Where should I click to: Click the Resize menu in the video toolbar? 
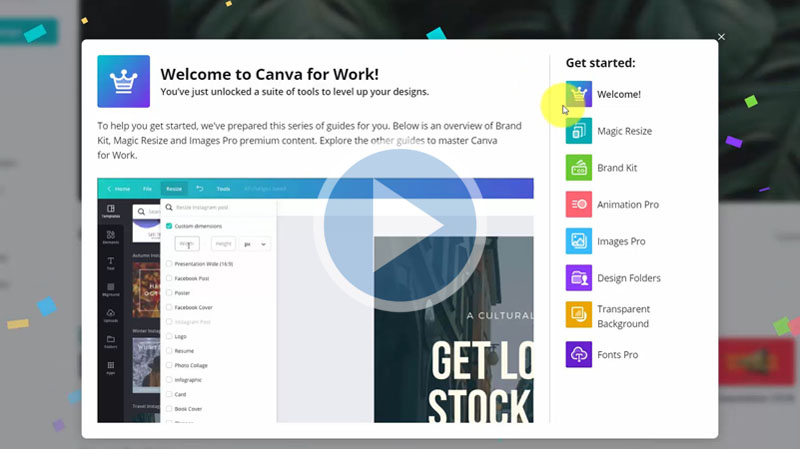click(174, 188)
